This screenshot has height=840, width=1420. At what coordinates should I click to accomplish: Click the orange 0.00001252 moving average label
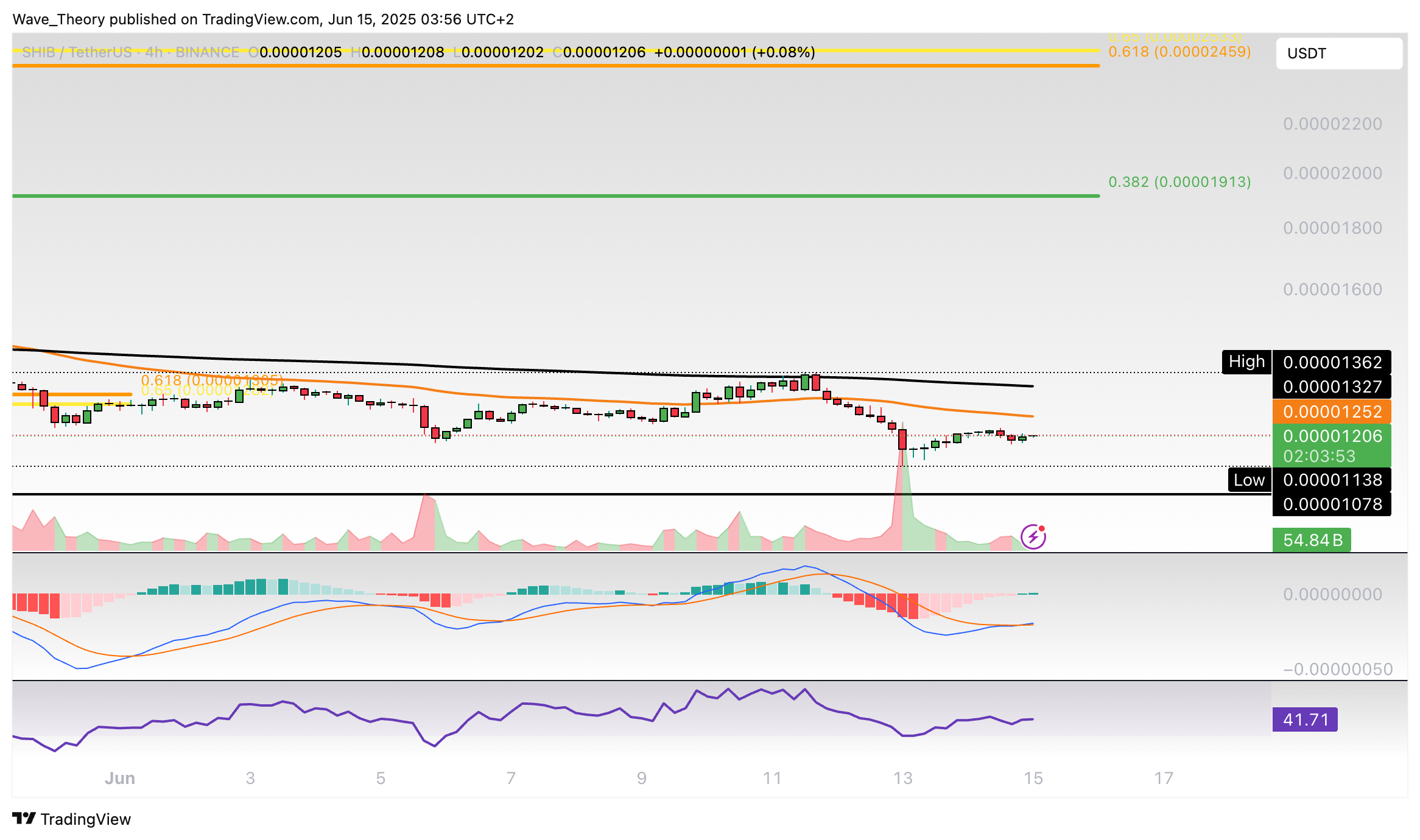point(1332,411)
